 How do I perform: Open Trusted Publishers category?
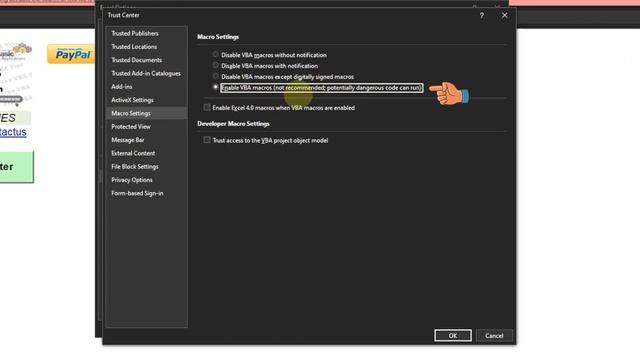[147, 33]
